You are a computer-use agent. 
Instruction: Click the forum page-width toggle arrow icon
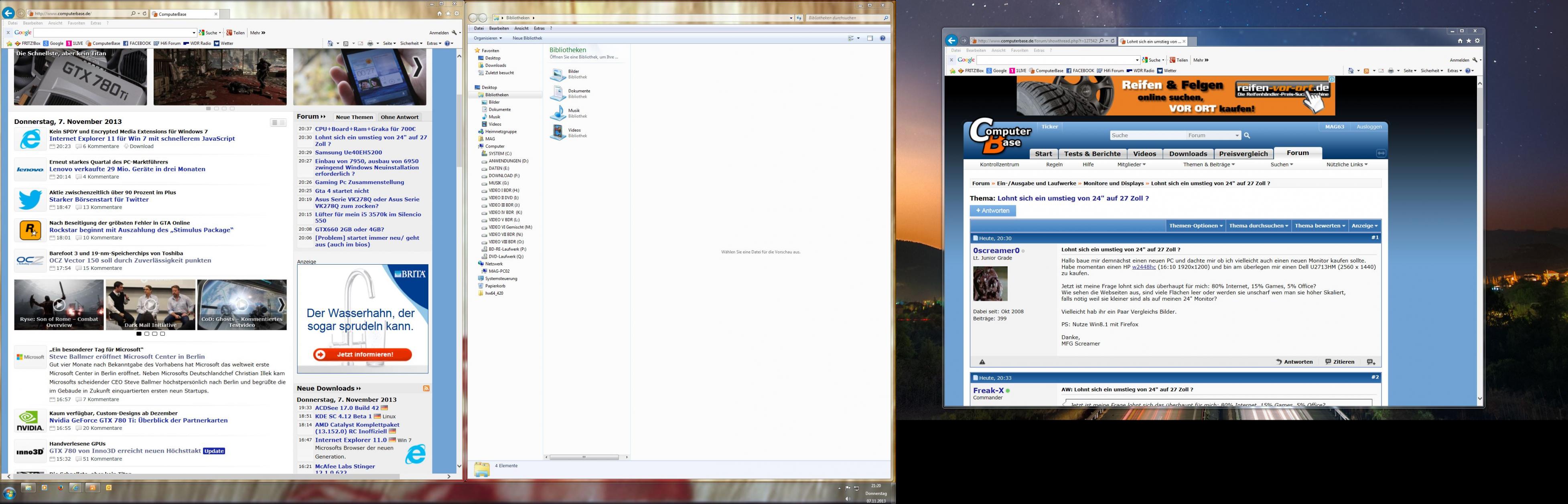pyautogui.click(x=1381, y=154)
